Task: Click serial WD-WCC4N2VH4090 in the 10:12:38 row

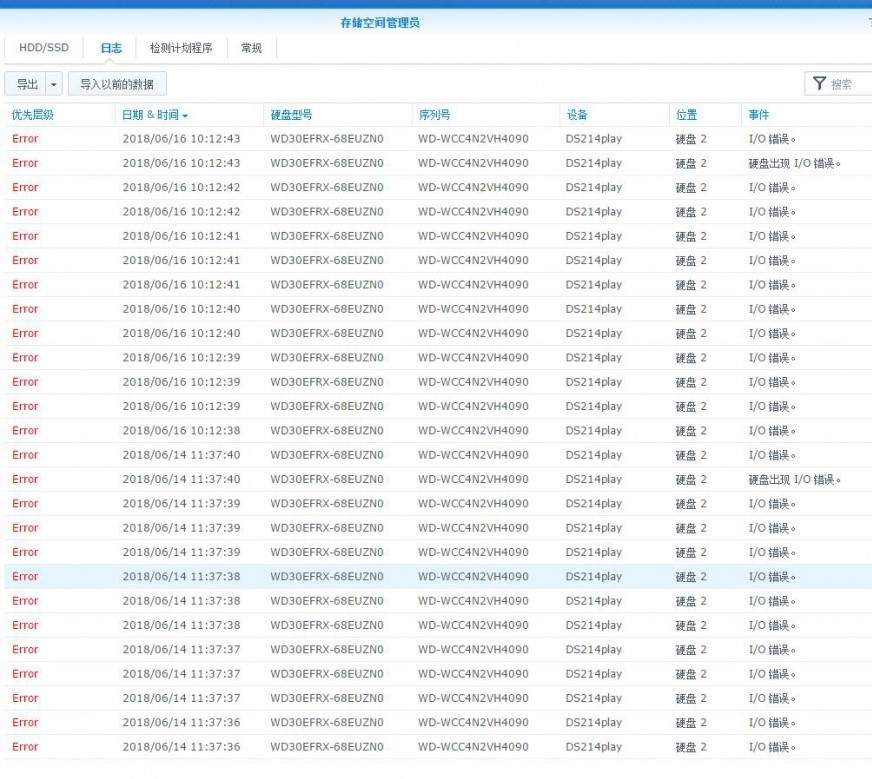Action: click(473, 430)
